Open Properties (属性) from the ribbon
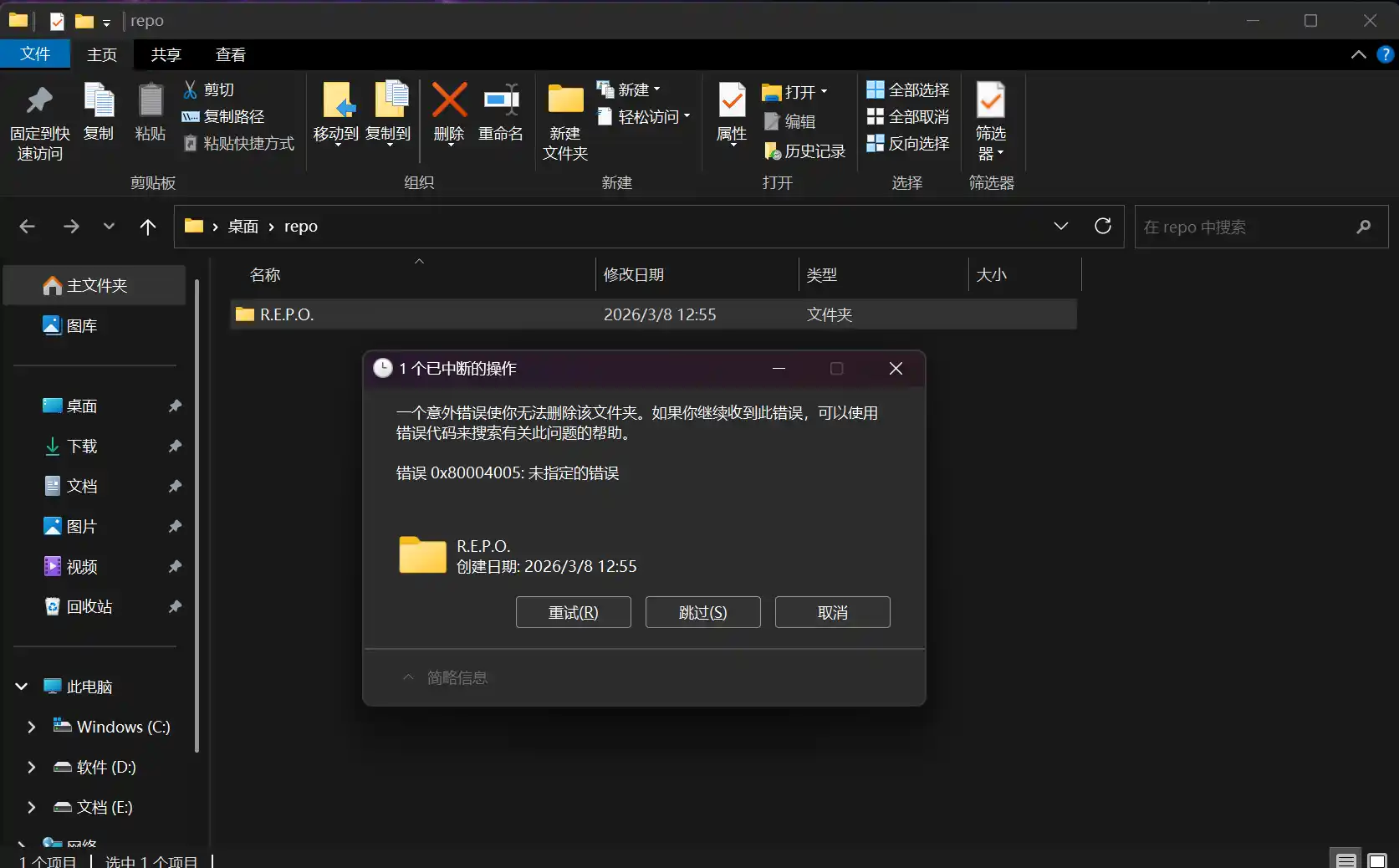The width and height of the screenshot is (1399, 868). click(x=732, y=101)
